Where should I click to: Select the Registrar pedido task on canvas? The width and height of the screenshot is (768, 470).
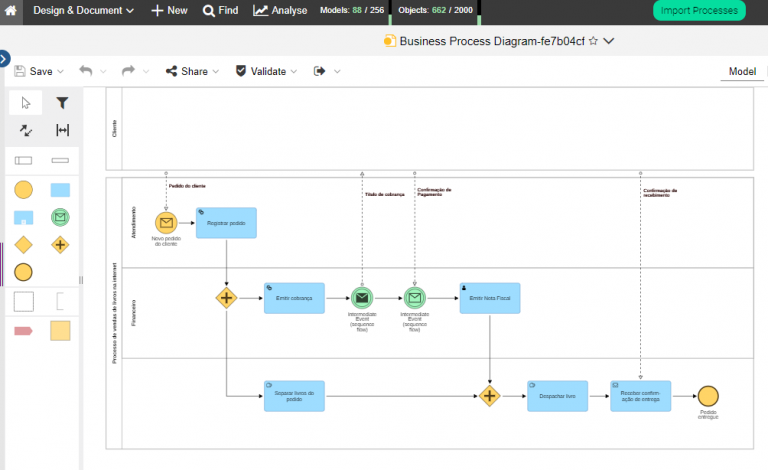[226, 223]
